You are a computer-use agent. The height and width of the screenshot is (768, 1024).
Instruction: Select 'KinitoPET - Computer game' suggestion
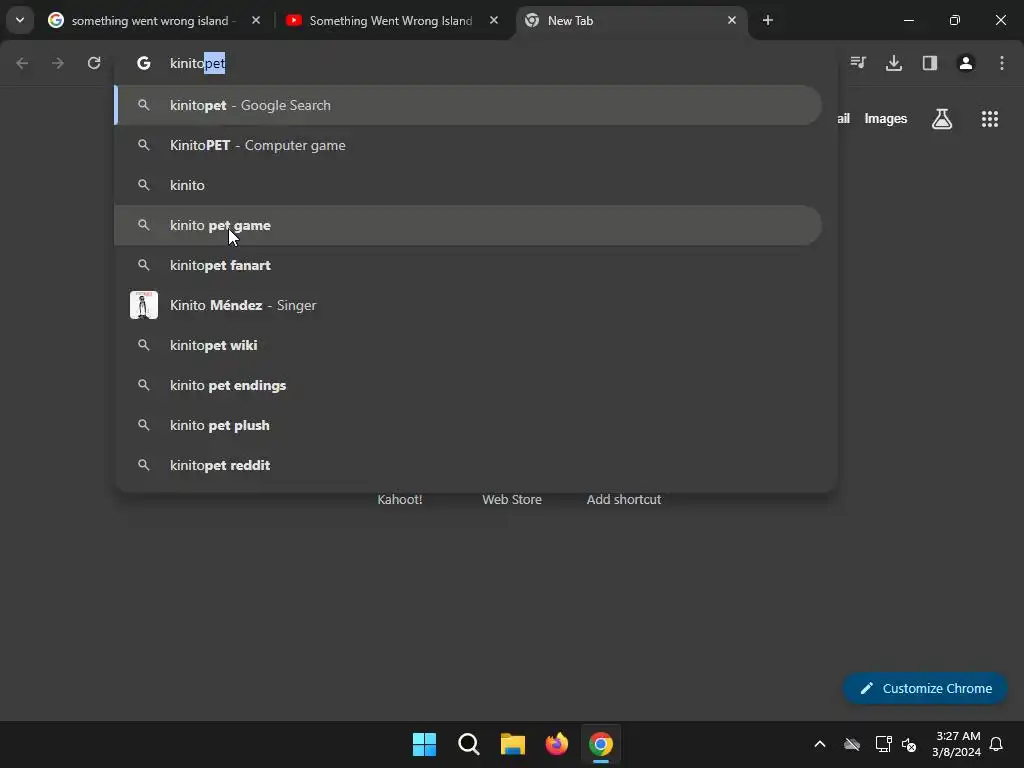pos(468,145)
